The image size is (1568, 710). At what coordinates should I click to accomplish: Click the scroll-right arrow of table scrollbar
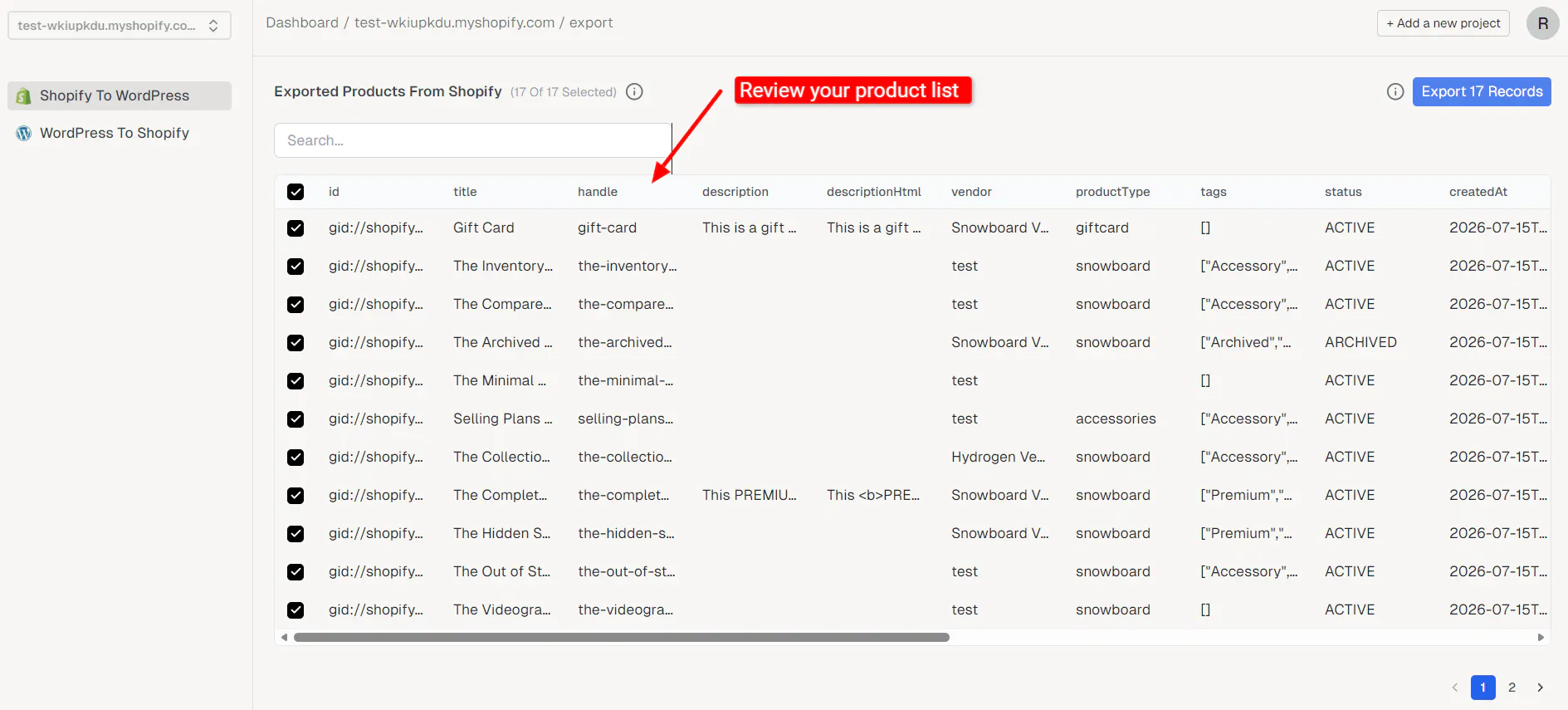(1541, 638)
